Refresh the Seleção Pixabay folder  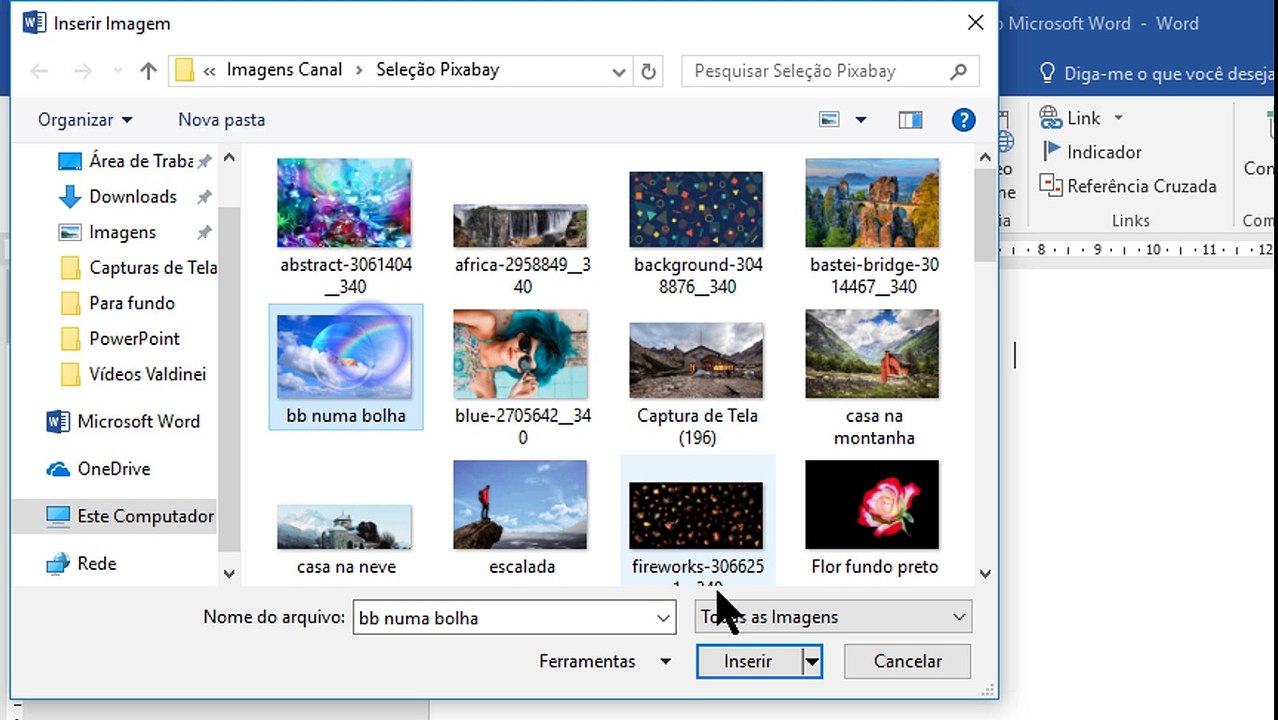click(648, 71)
